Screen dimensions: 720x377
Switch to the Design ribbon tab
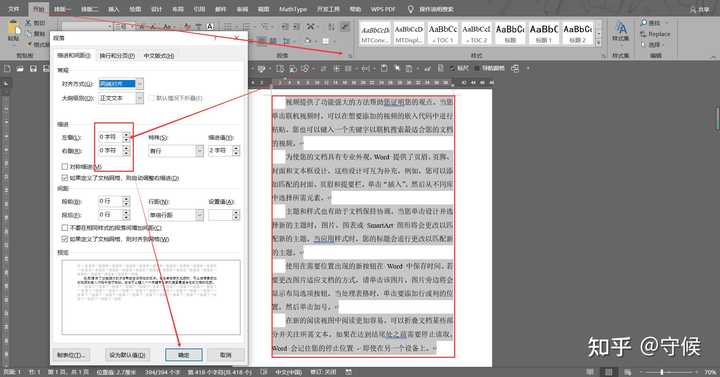click(157, 9)
